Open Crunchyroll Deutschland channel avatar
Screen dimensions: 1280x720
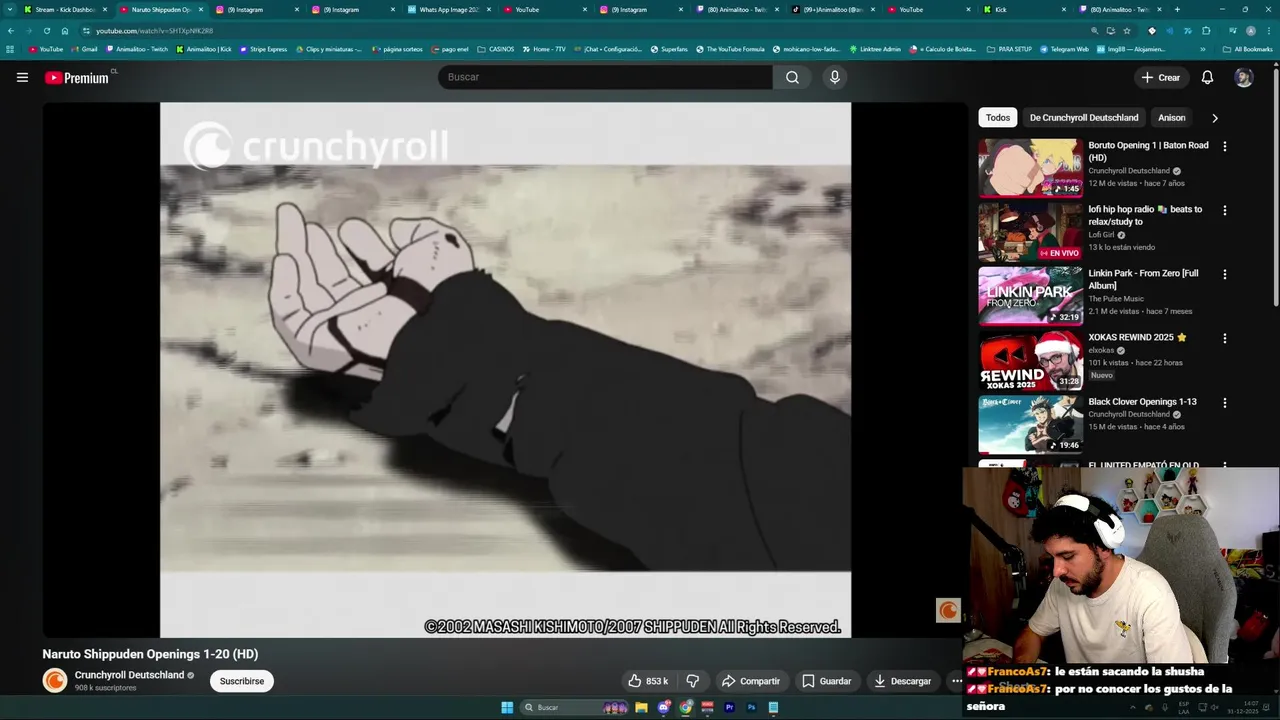(x=54, y=681)
